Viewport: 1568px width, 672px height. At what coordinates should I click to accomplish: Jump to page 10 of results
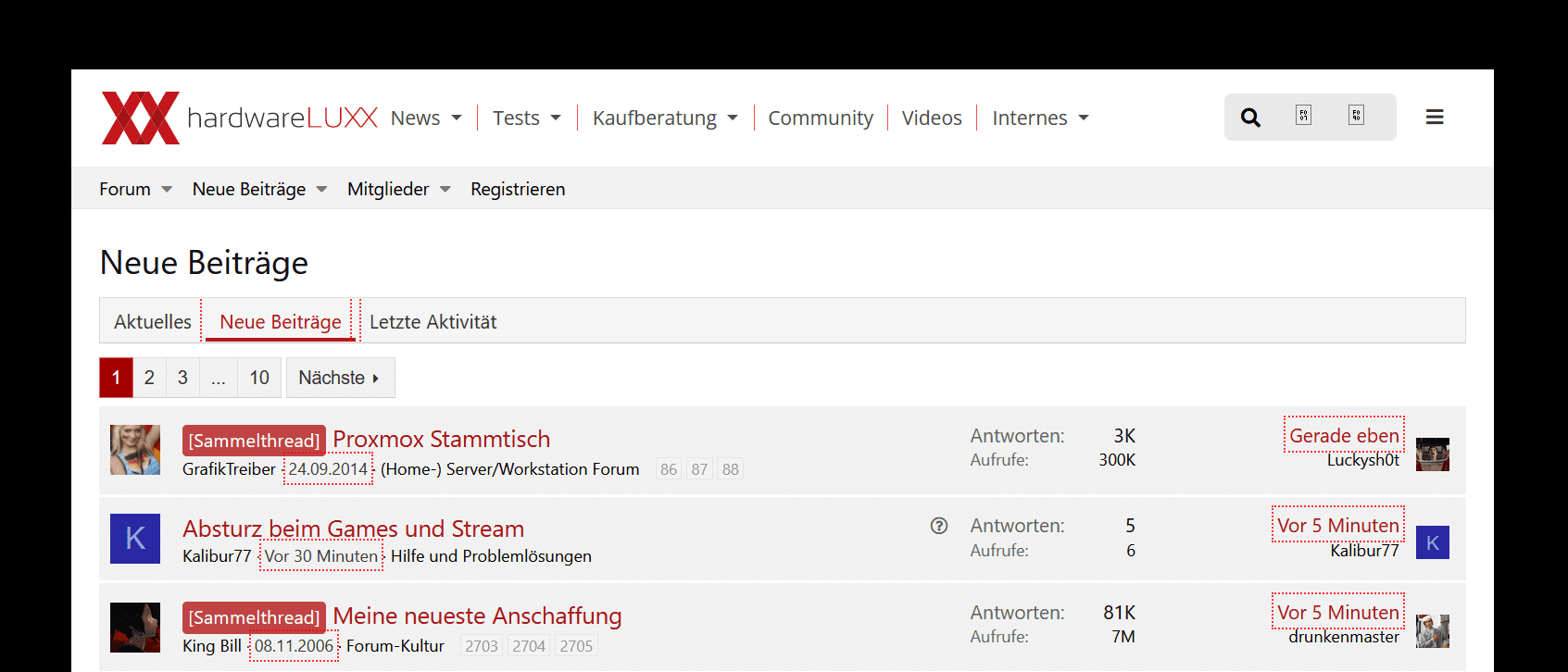point(259,378)
